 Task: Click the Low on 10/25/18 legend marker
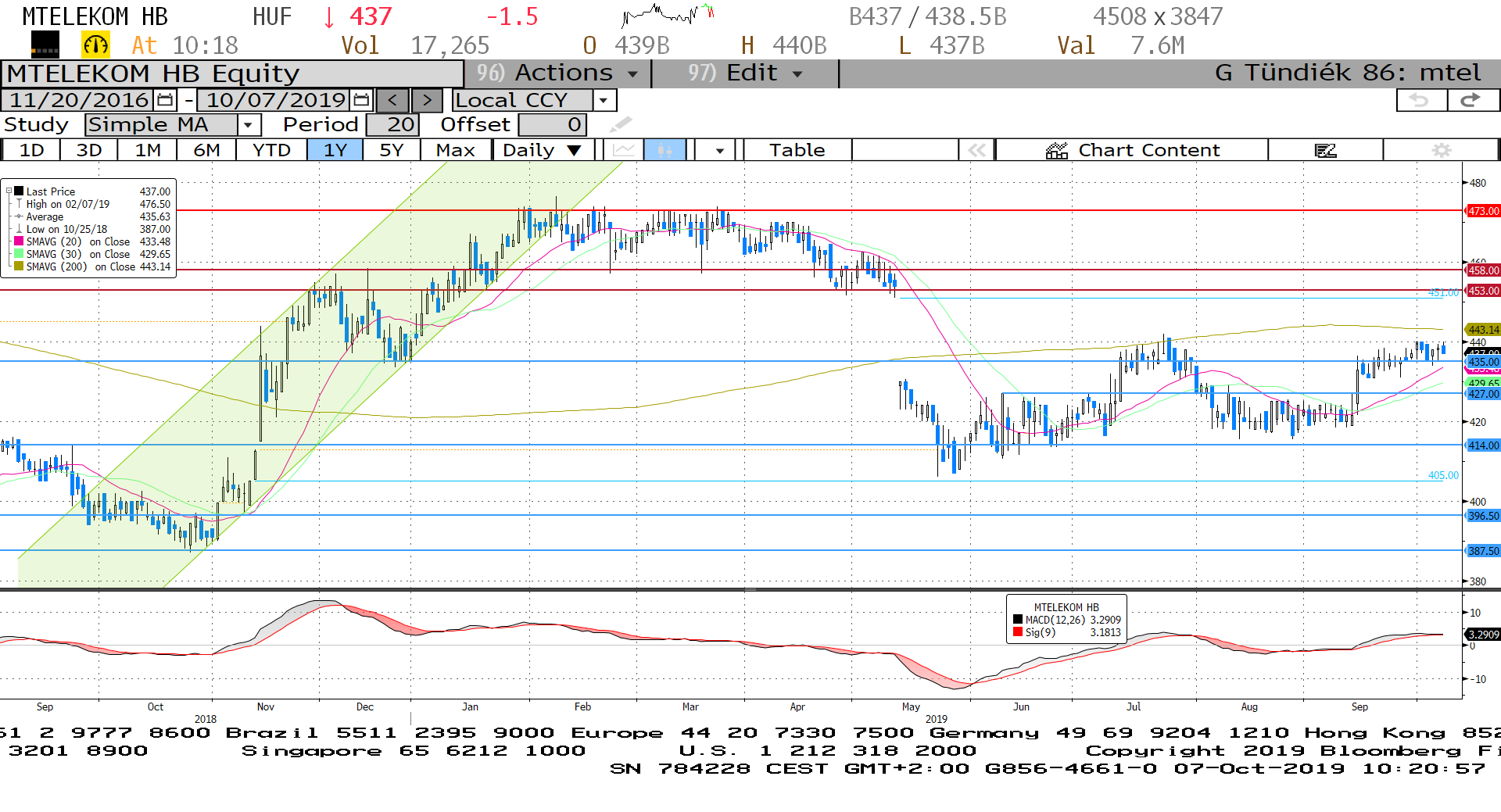point(19,228)
